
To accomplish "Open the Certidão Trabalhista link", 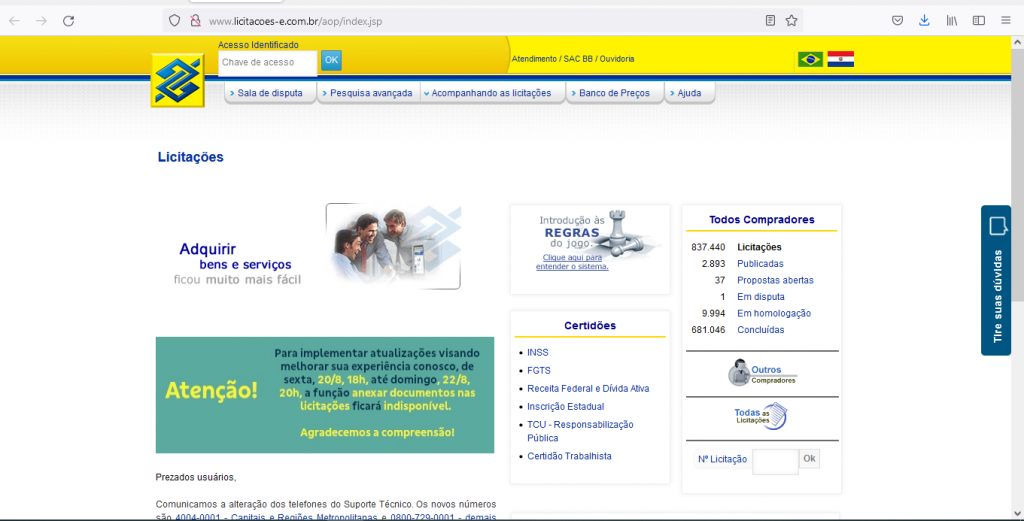I will pyautogui.click(x=569, y=456).
